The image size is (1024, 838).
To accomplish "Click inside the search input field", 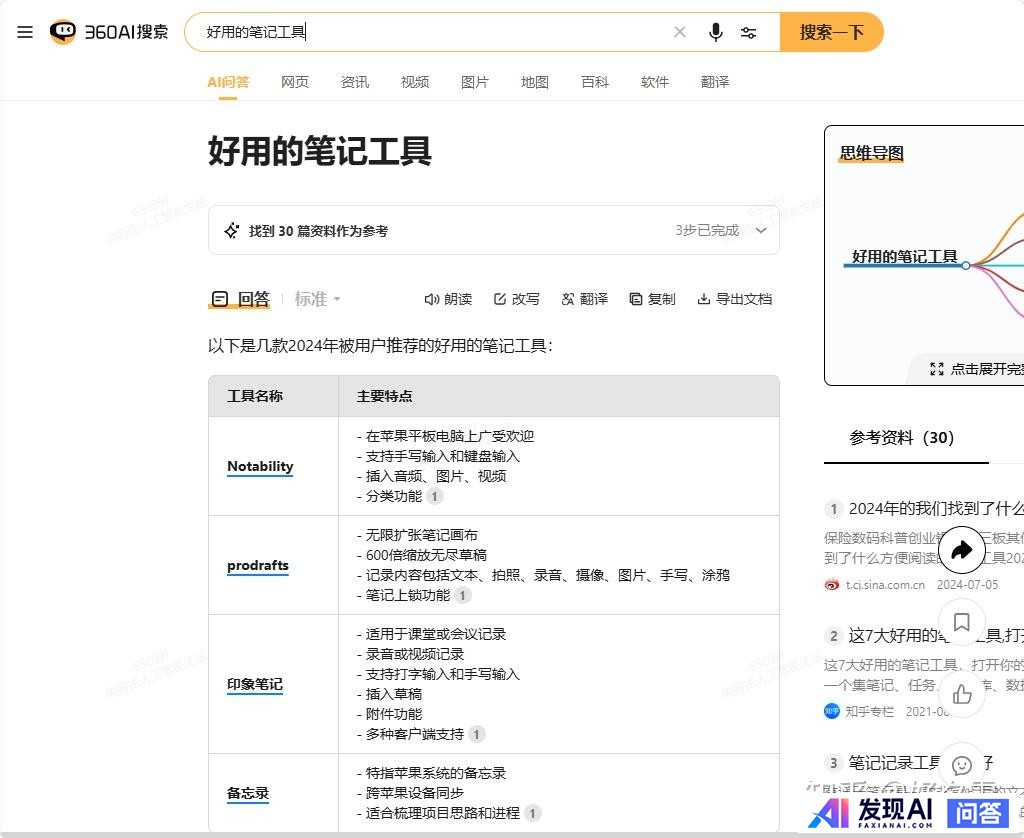I will (430, 32).
